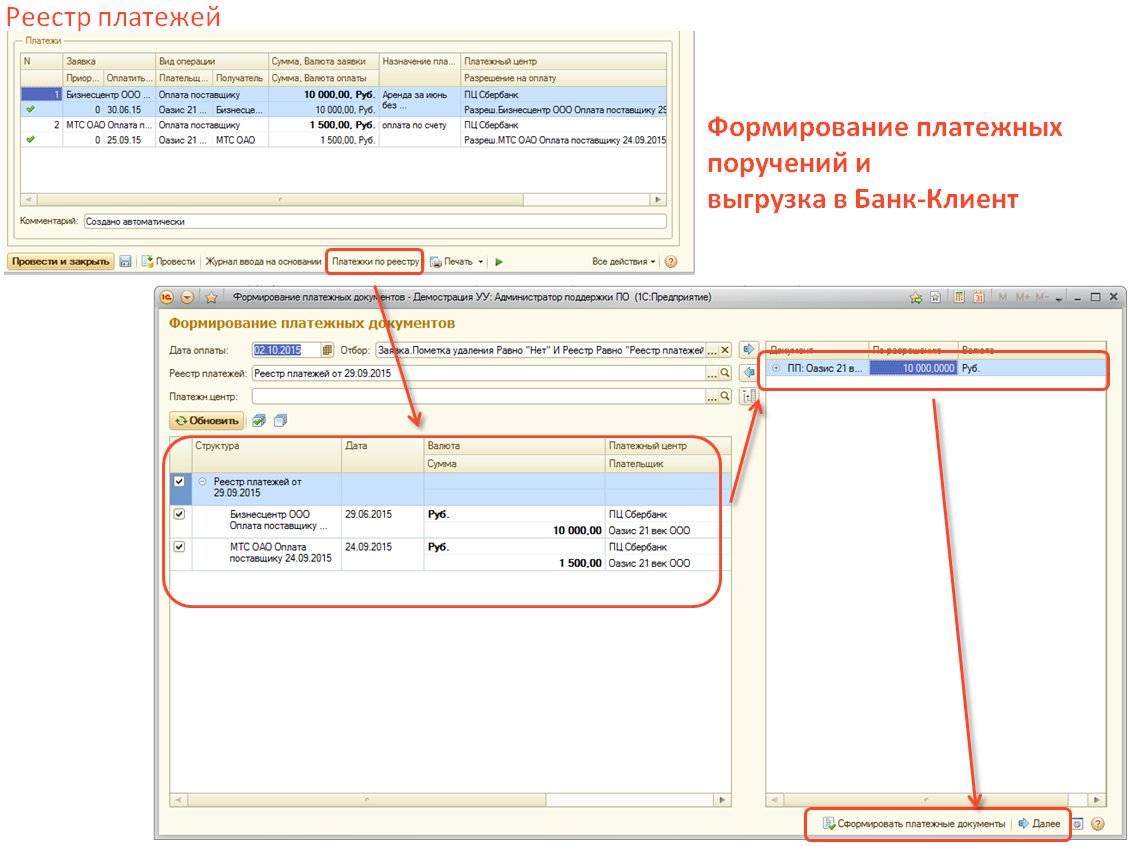The image size is (1134, 846).
Task: Expand the Все действия dropdown
Action: (x=624, y=262)
